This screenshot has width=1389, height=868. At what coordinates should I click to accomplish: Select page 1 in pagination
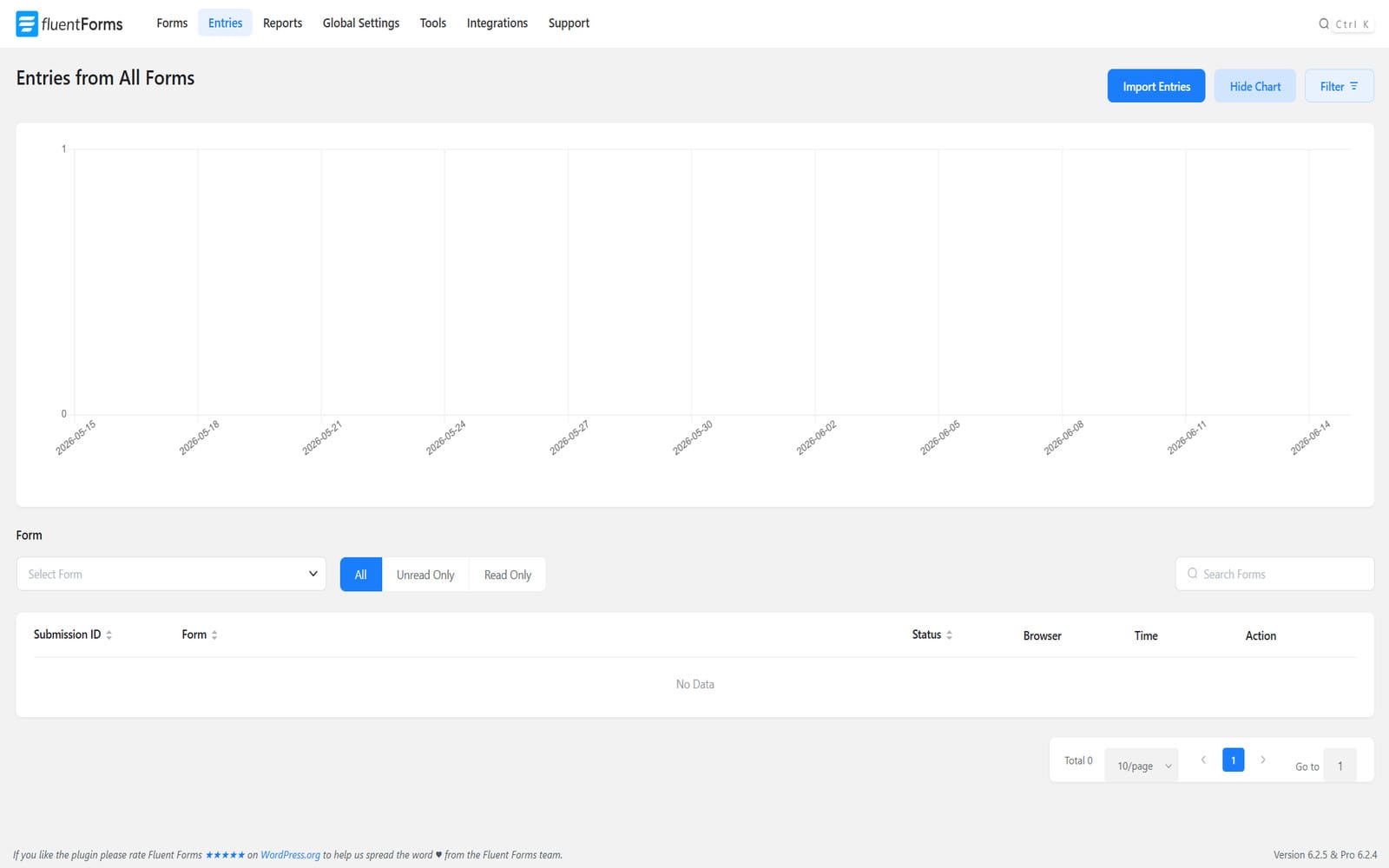tap(1234, 760)
